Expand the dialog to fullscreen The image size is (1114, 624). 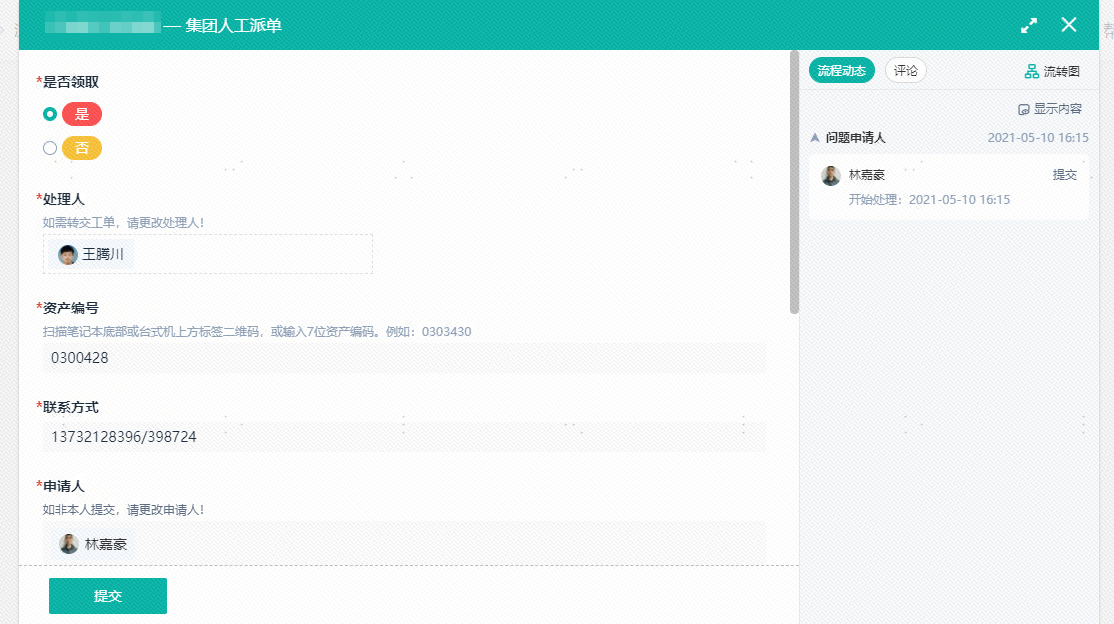coord(1029,26)
